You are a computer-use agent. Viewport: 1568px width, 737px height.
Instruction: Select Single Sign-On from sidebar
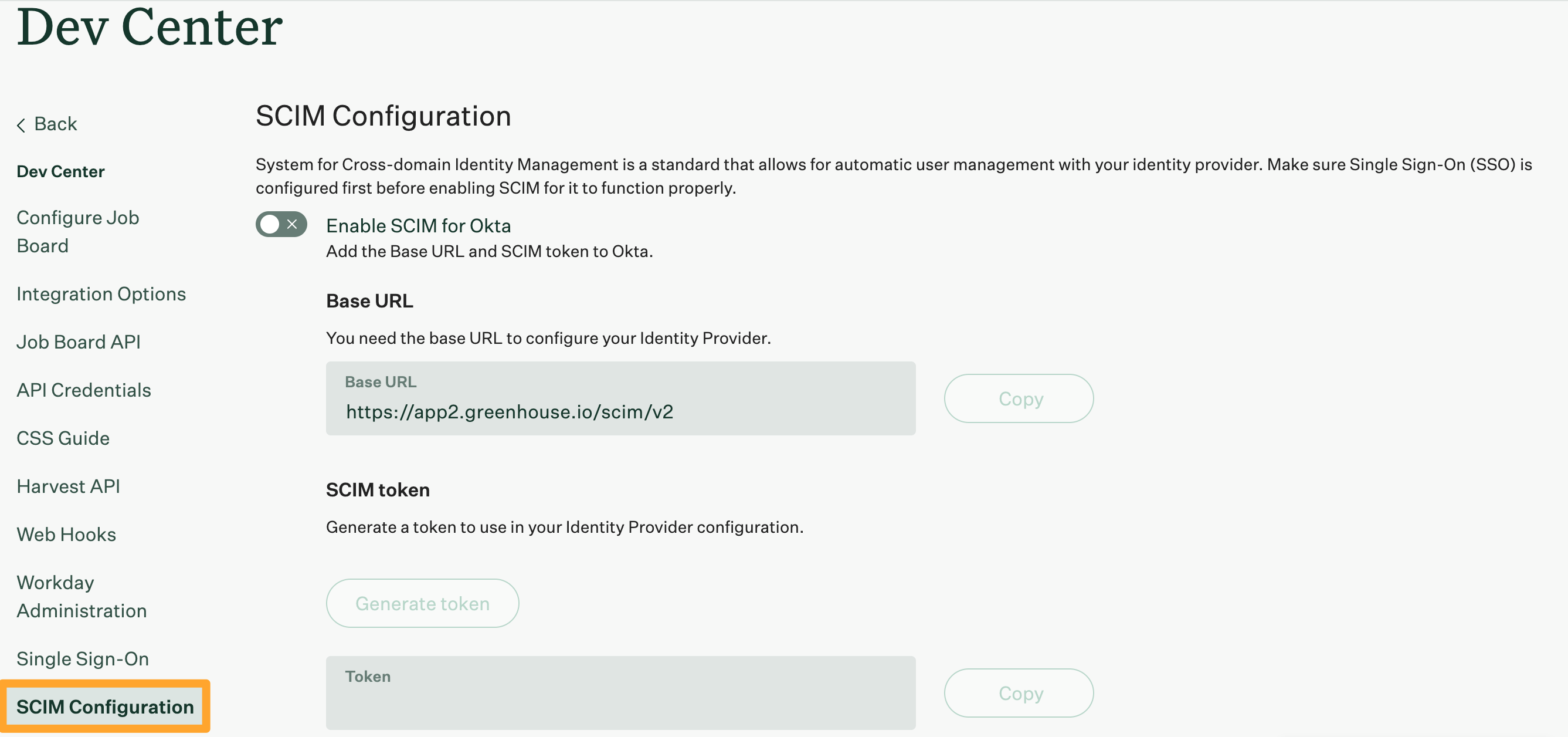[83, 657]
